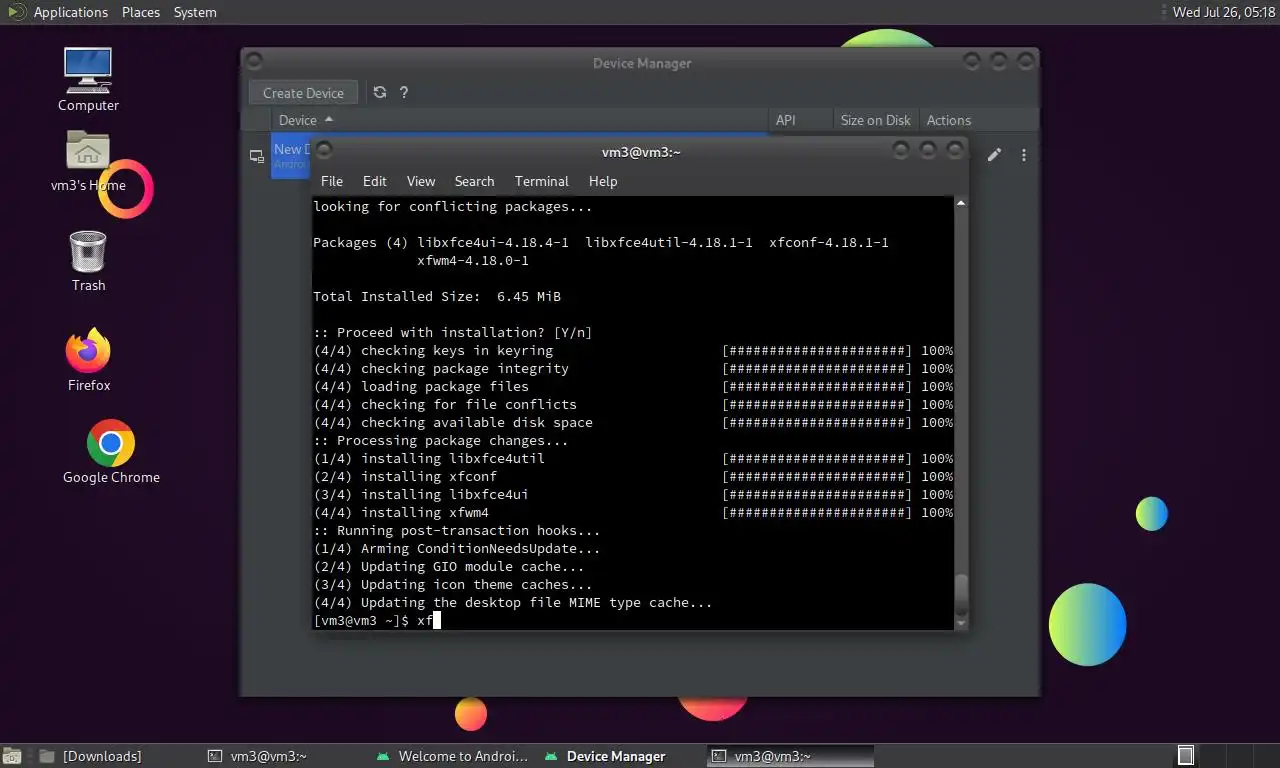
Task: Click the active vm3@vm3 taskbar entry
Action: click(790, 756)
